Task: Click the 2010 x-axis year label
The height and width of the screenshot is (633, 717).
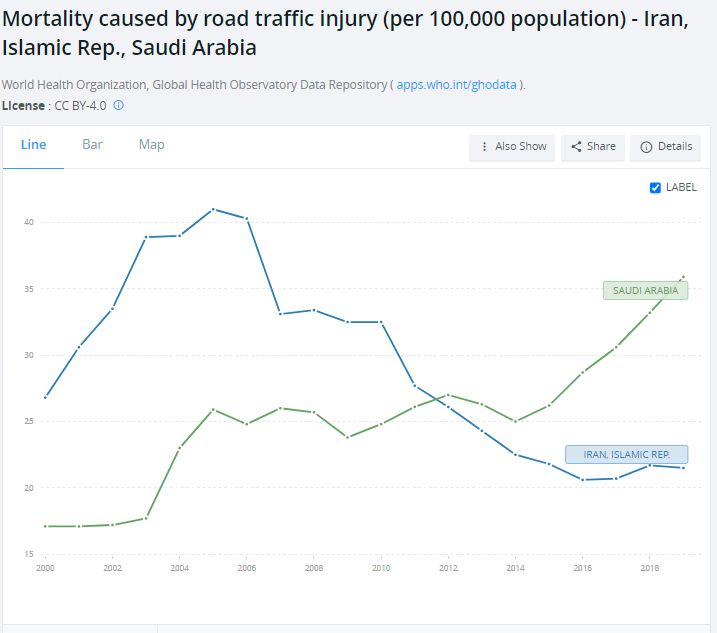Action: 380,567
